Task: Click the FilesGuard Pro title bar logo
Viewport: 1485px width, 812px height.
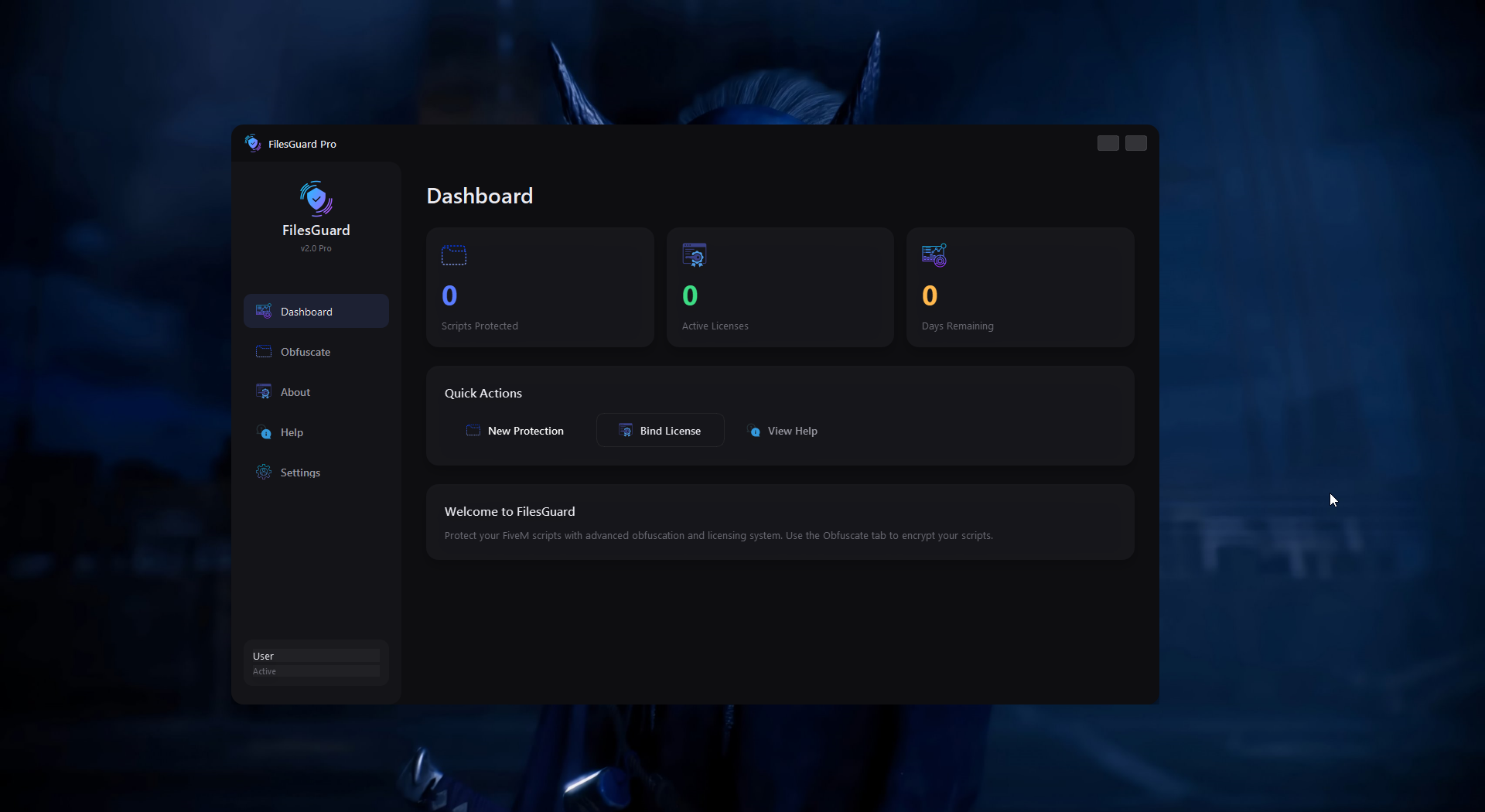Action: tap(253, 143)
